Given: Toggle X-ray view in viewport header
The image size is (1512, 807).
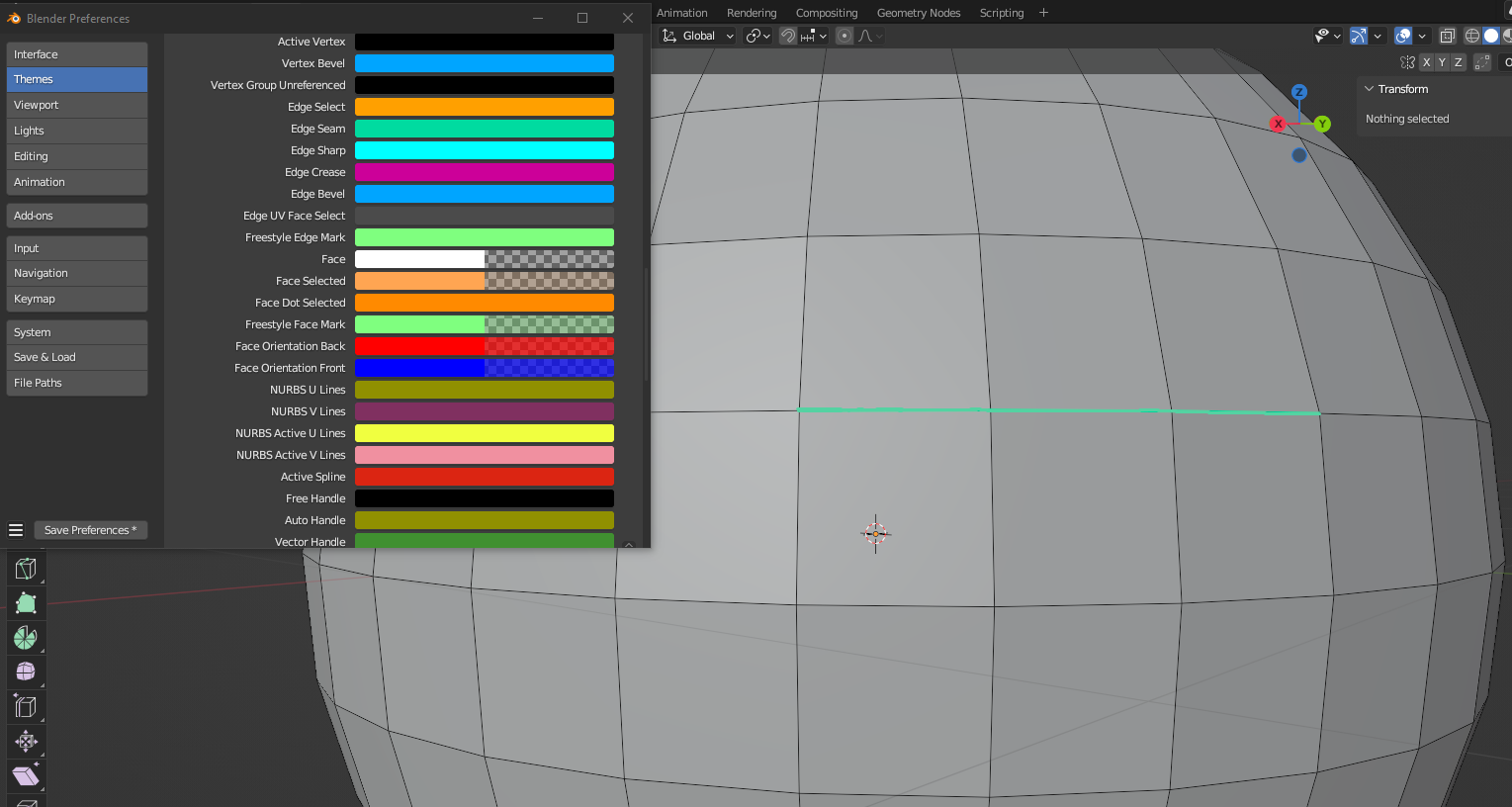Looking at the screenshot, I should tap(1447, 36).
